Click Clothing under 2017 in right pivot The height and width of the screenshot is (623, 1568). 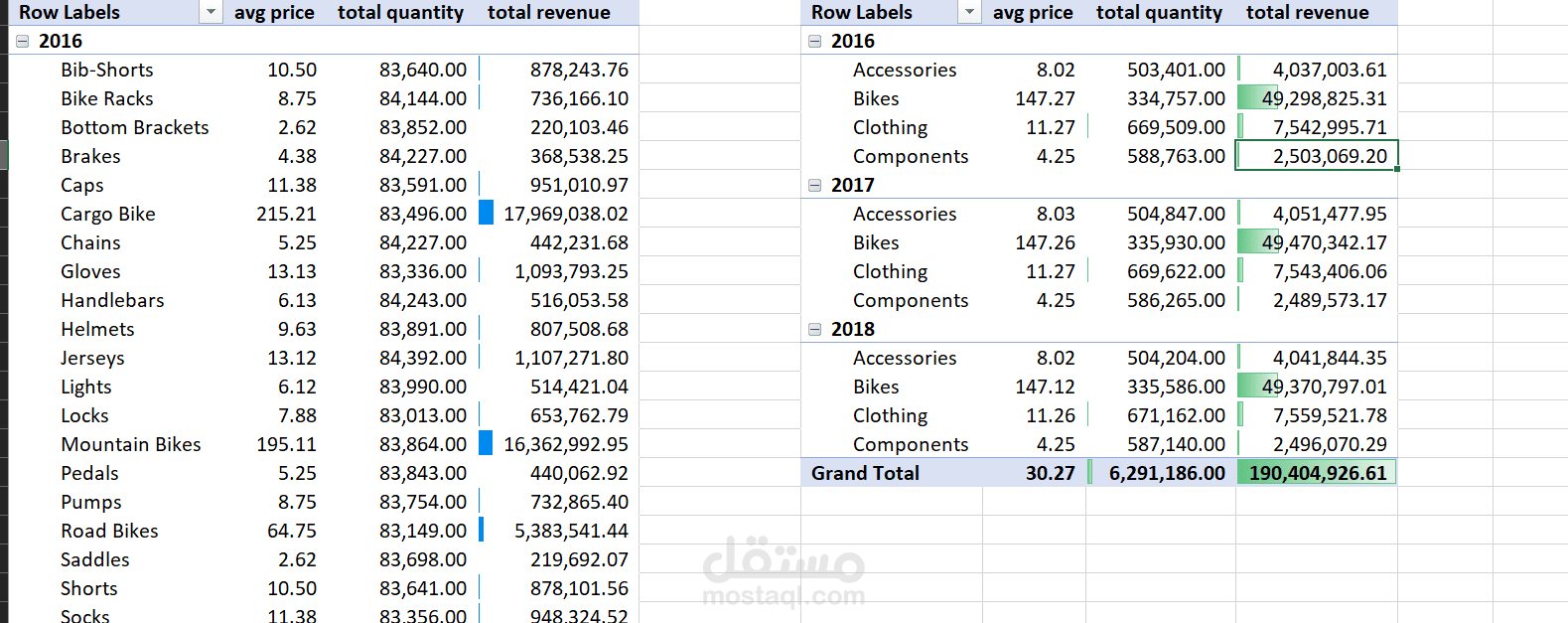[x=891, y=272]
